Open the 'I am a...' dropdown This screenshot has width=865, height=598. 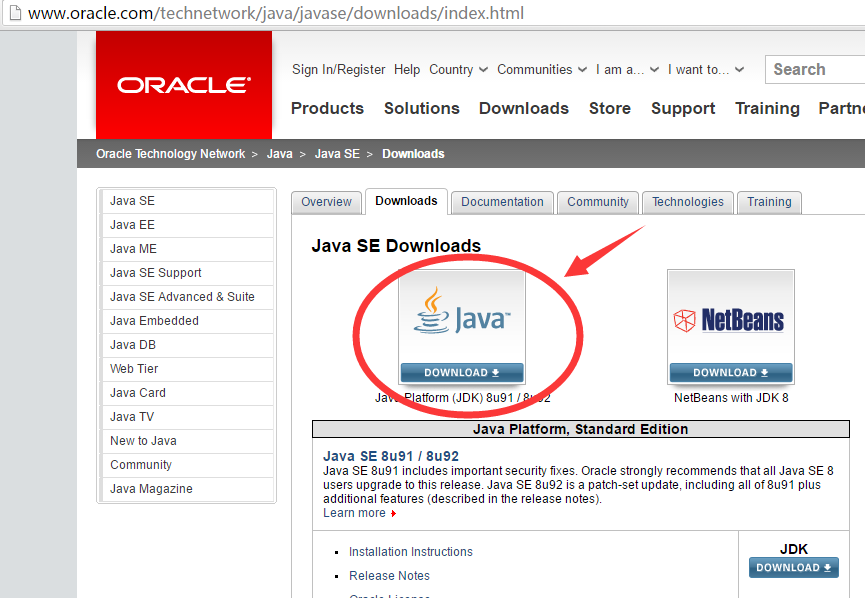click(x=627, y=70)
